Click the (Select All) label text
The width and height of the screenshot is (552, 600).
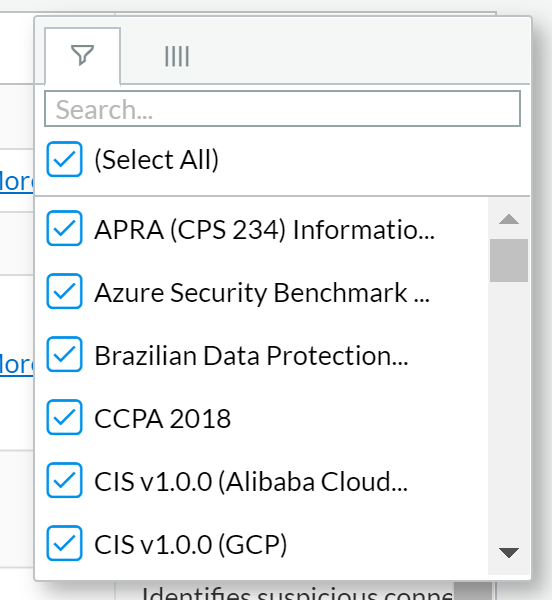(156, 160)
